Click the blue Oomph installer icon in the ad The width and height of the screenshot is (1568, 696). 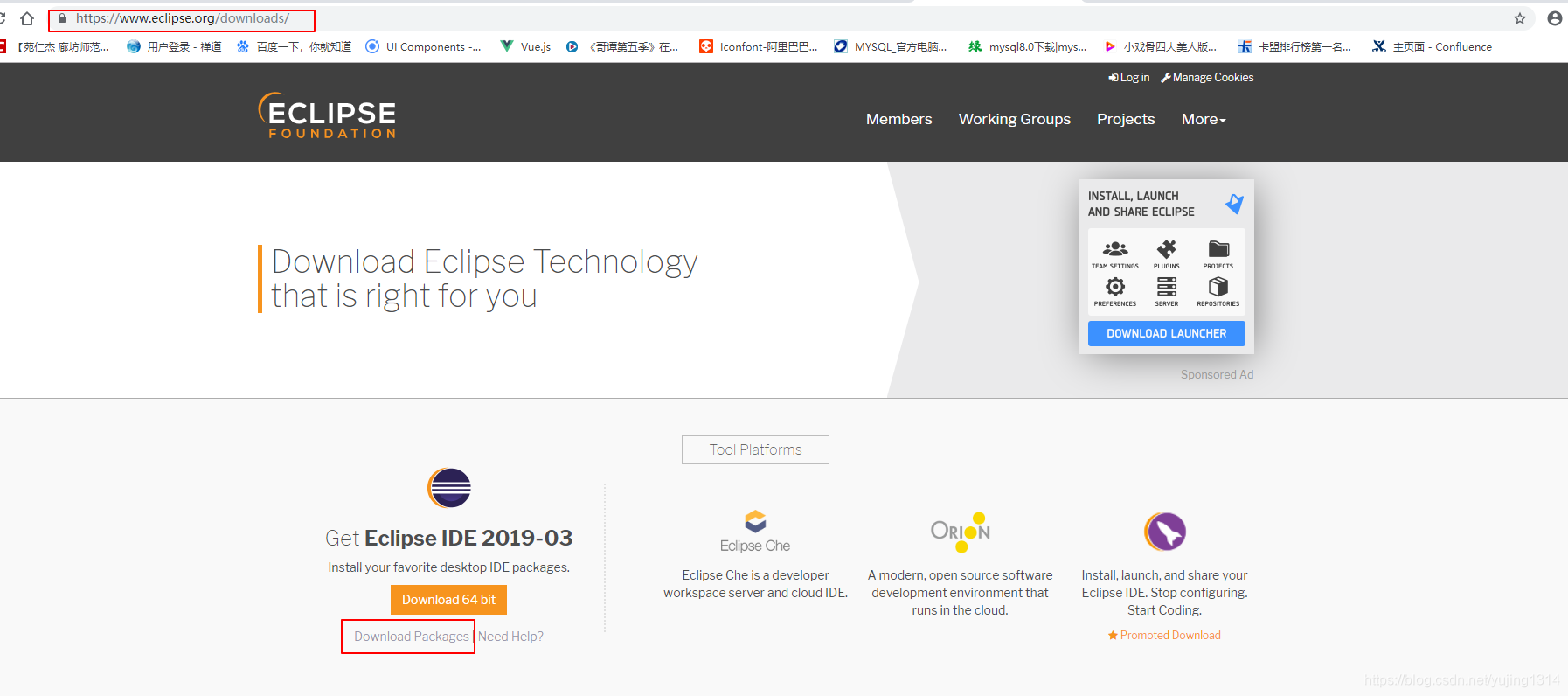click(x=1234, y=204)
